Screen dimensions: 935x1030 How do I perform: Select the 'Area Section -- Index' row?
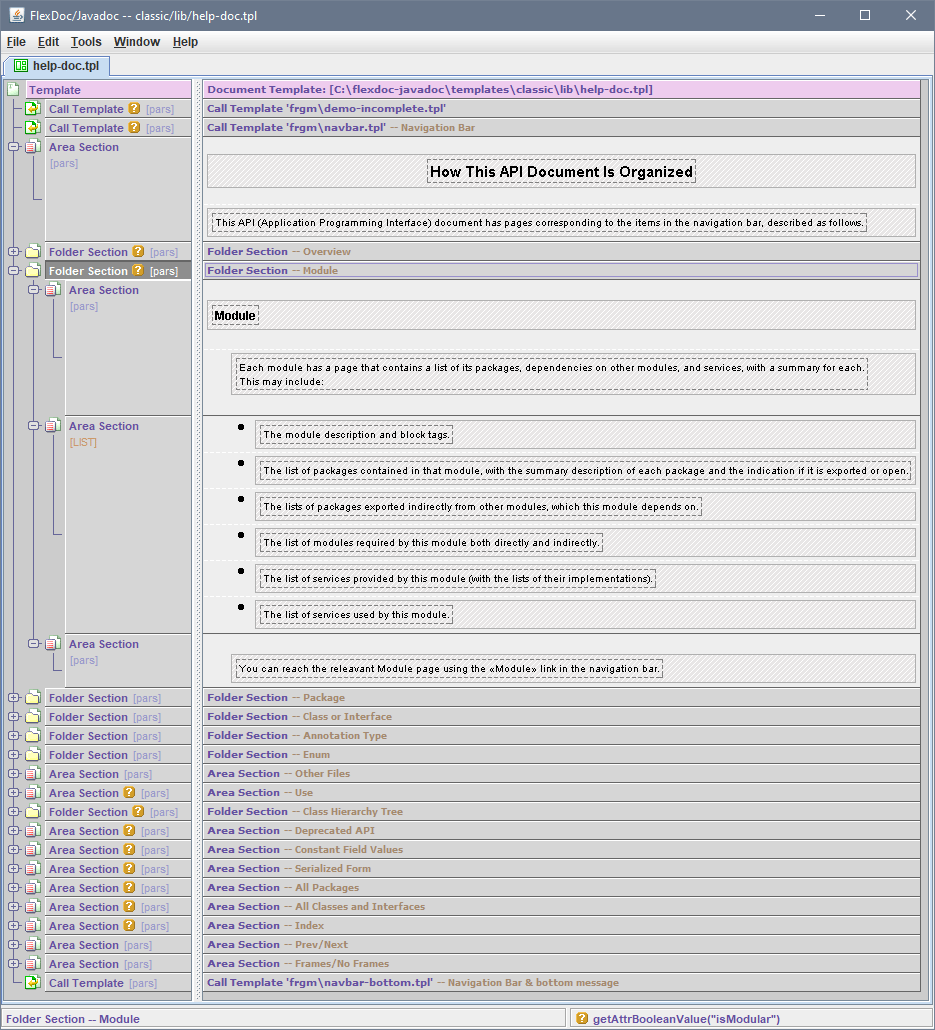click(560, 926)
